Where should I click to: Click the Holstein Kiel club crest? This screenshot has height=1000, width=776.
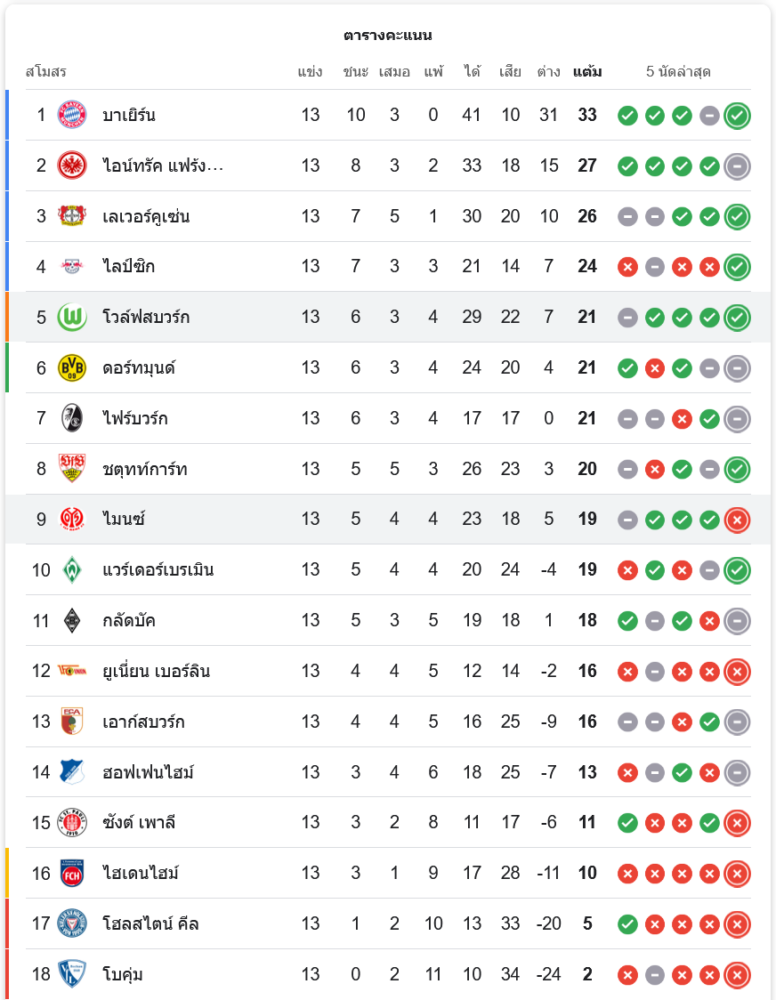(x=72, y=923)
